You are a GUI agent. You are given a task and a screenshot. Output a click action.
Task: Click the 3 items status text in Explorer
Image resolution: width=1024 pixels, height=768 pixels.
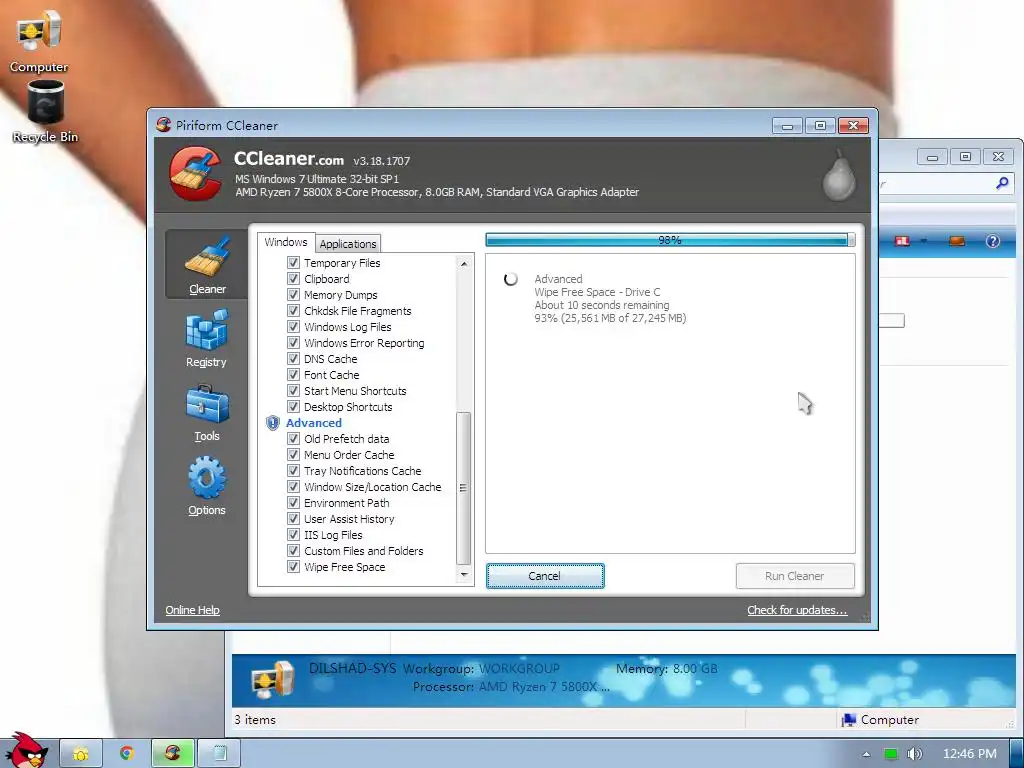[255, 720]
